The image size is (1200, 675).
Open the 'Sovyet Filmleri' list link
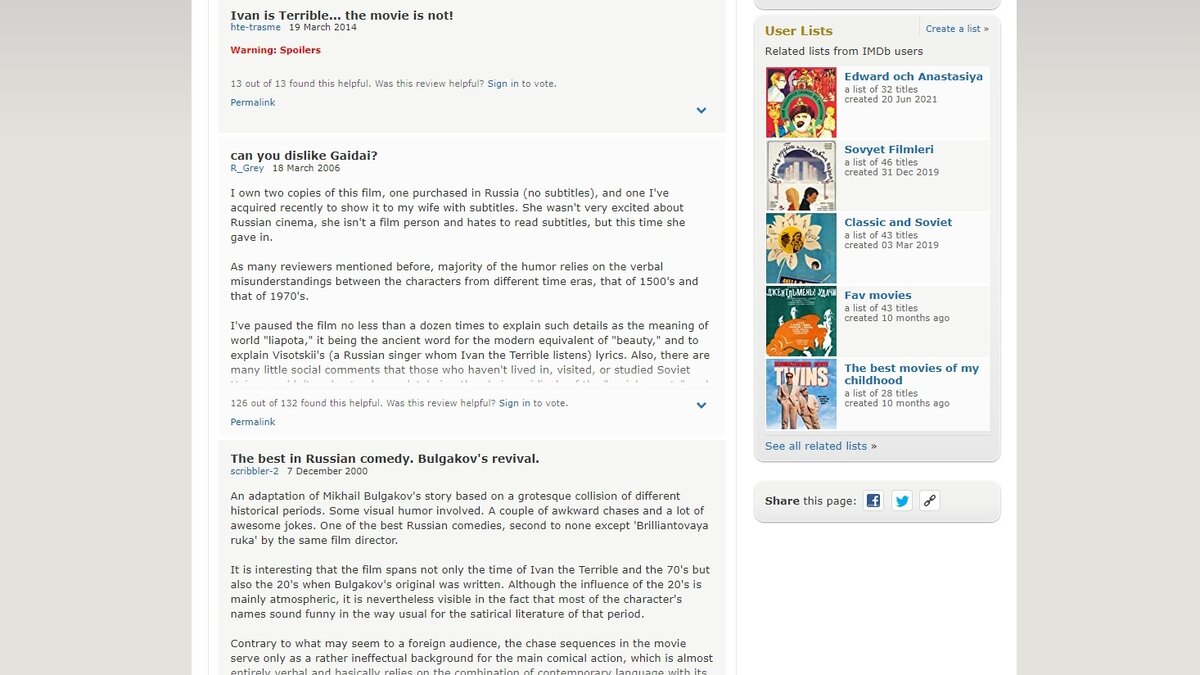coord(889,149)
